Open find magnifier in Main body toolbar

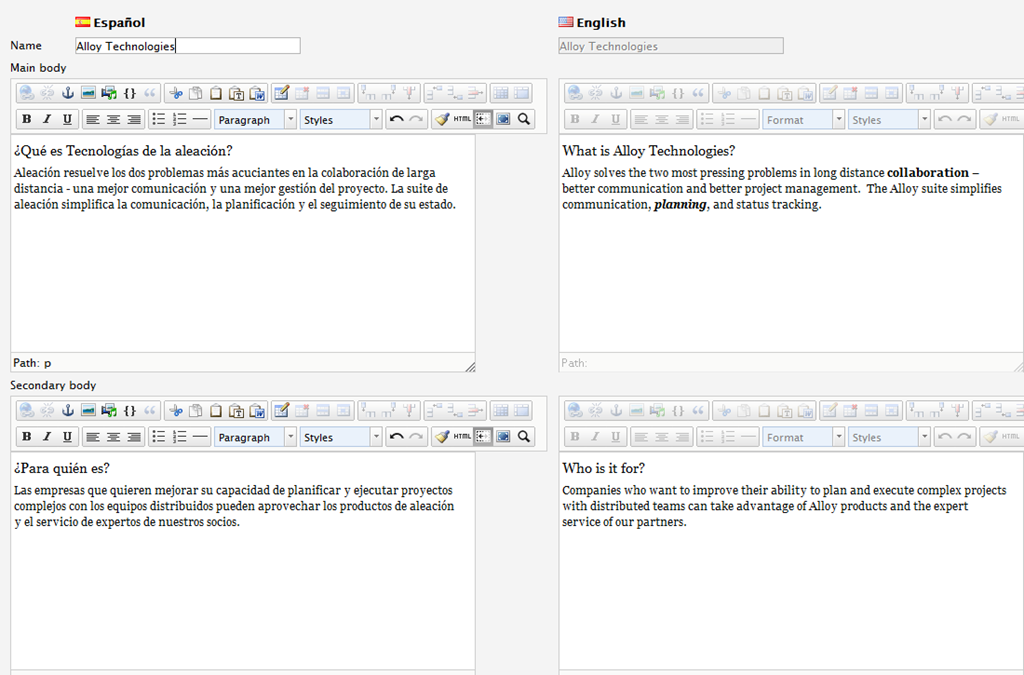523,119
